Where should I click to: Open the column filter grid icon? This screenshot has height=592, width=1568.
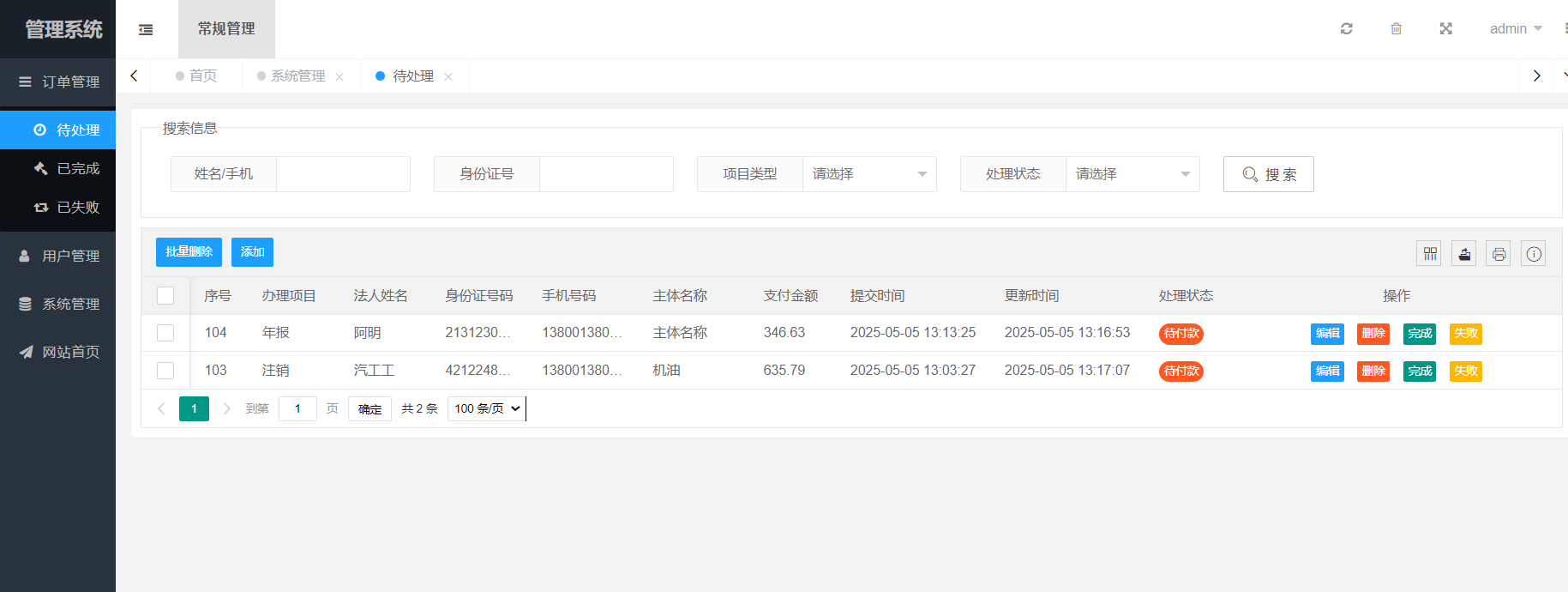click(1429, 254)
